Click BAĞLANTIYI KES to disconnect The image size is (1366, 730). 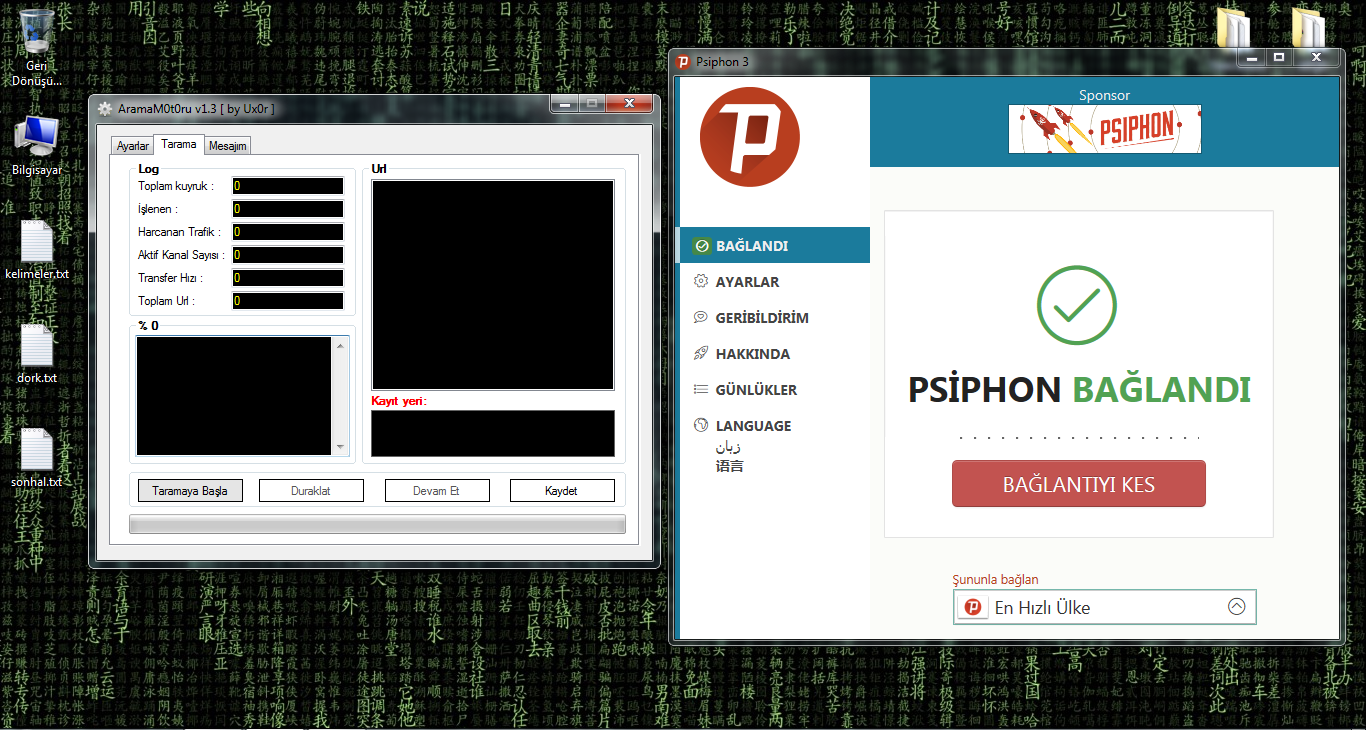(1079, 484)
